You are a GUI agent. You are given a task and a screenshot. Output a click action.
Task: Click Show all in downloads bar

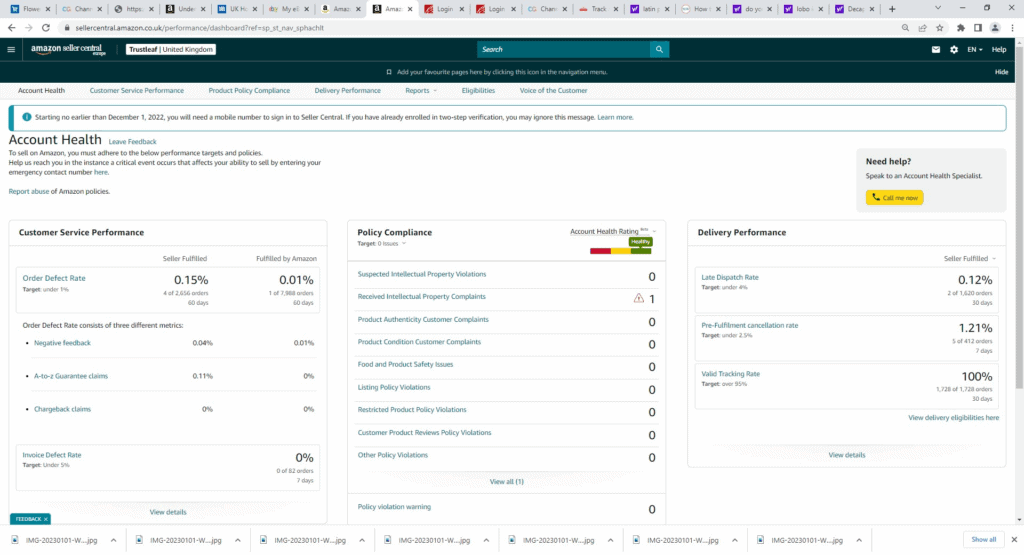click(983, 539)
